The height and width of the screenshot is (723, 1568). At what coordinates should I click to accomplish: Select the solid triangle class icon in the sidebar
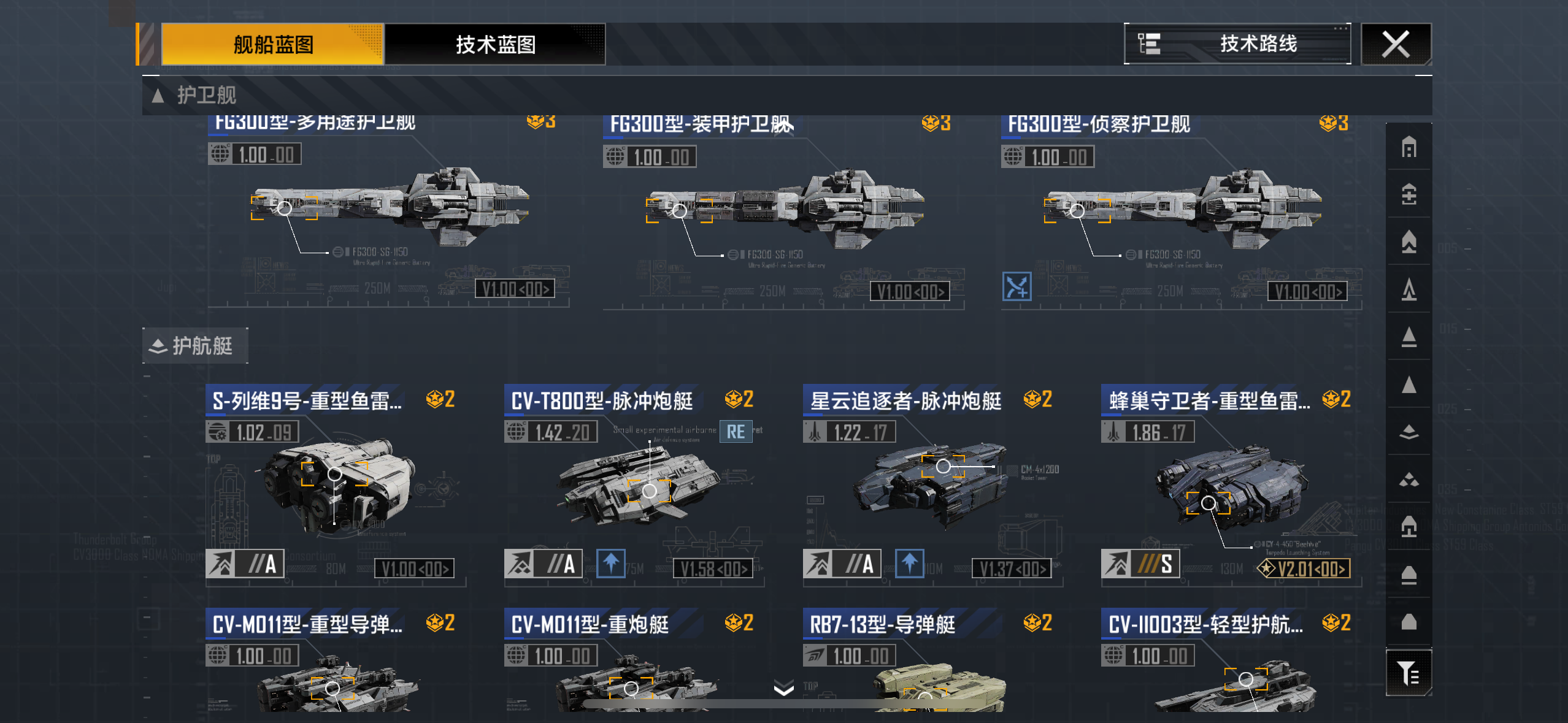tap(1409, 384)
